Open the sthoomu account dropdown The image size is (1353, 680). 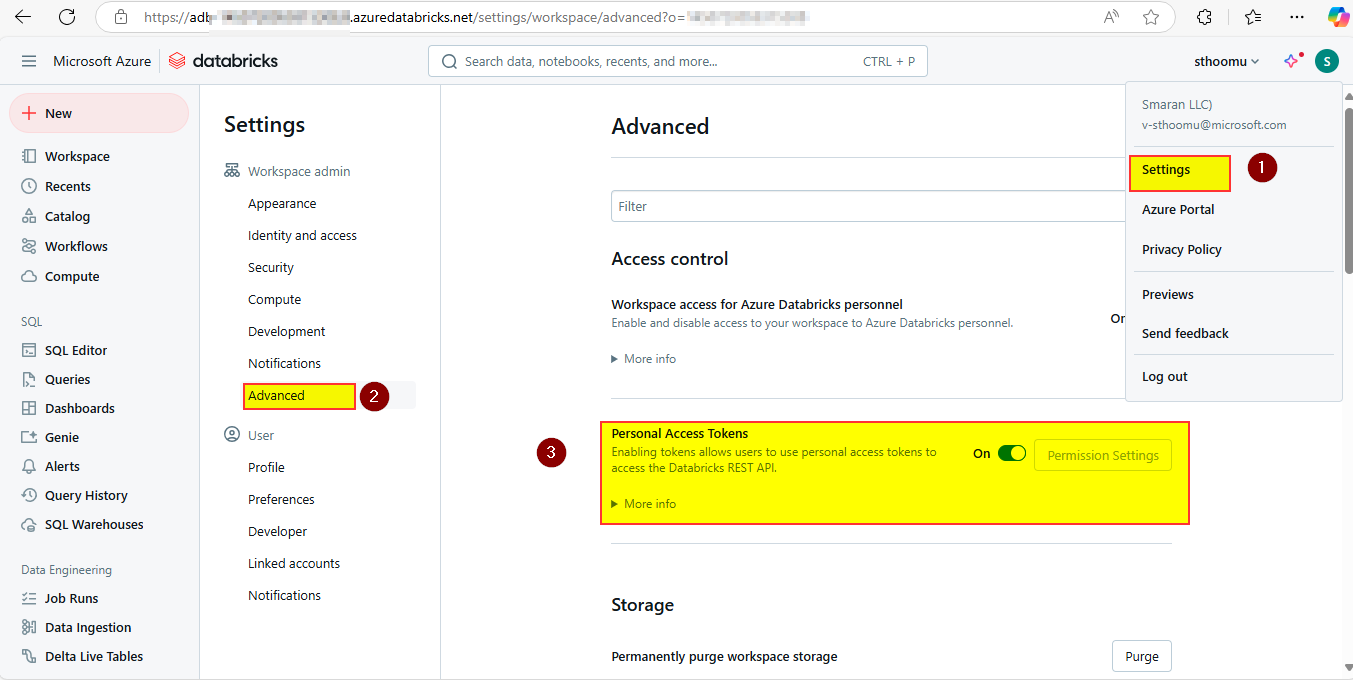coord(1225,61)
